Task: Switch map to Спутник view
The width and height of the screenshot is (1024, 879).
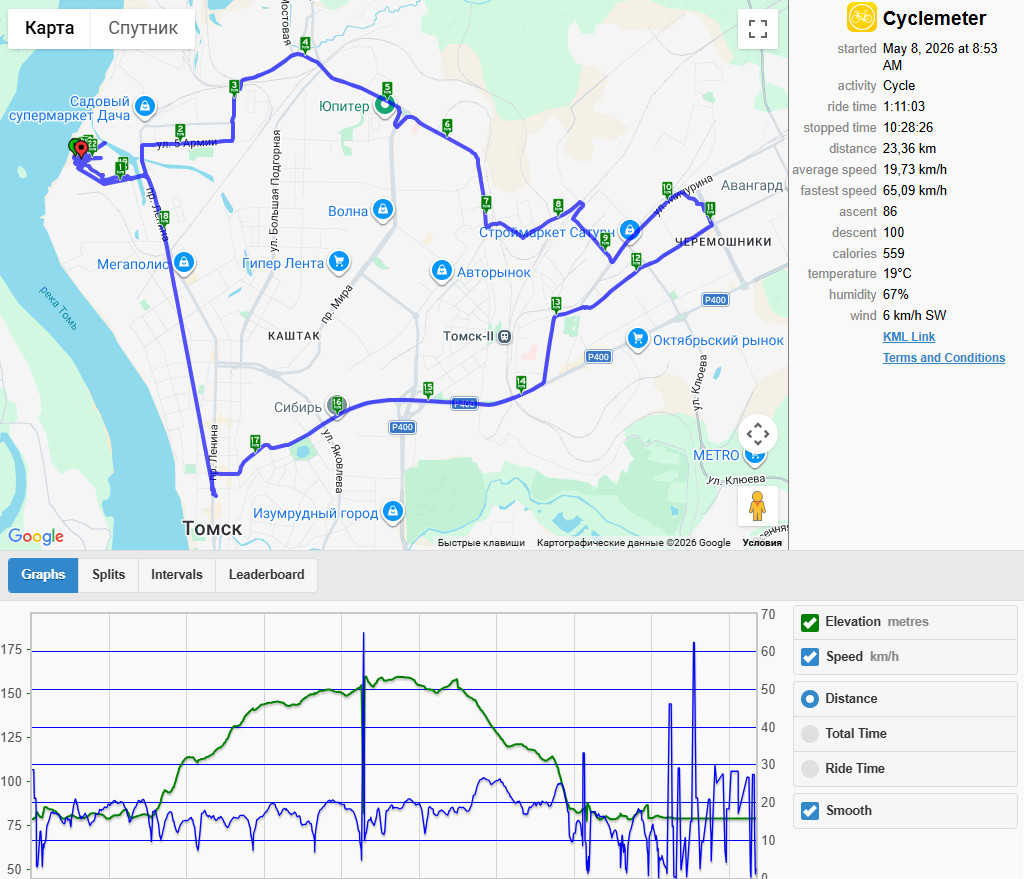Action: [x=143, y=28]
